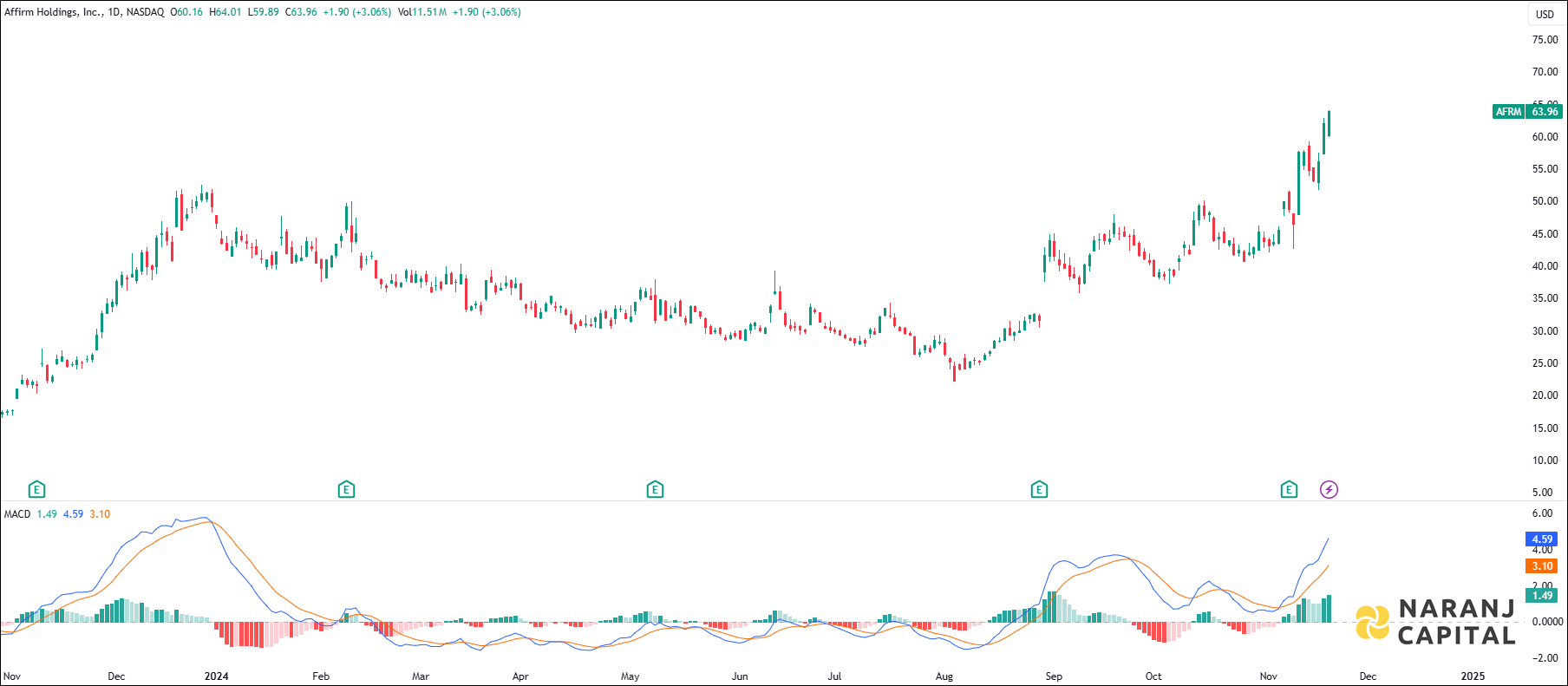Click the earnings marker near February 2024
This screenshot has height=686, width=1568.
point(346,490)
